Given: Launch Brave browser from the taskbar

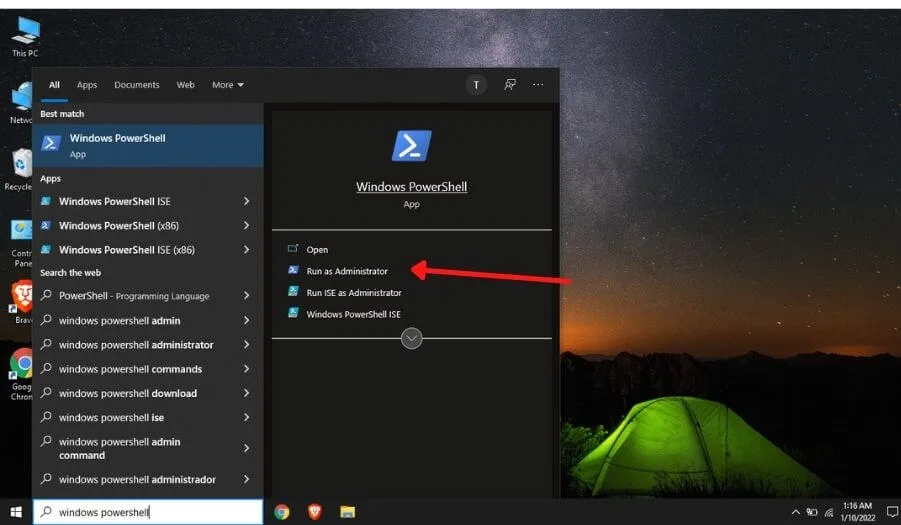Looking at the screenshot, I should pos(314,512).
